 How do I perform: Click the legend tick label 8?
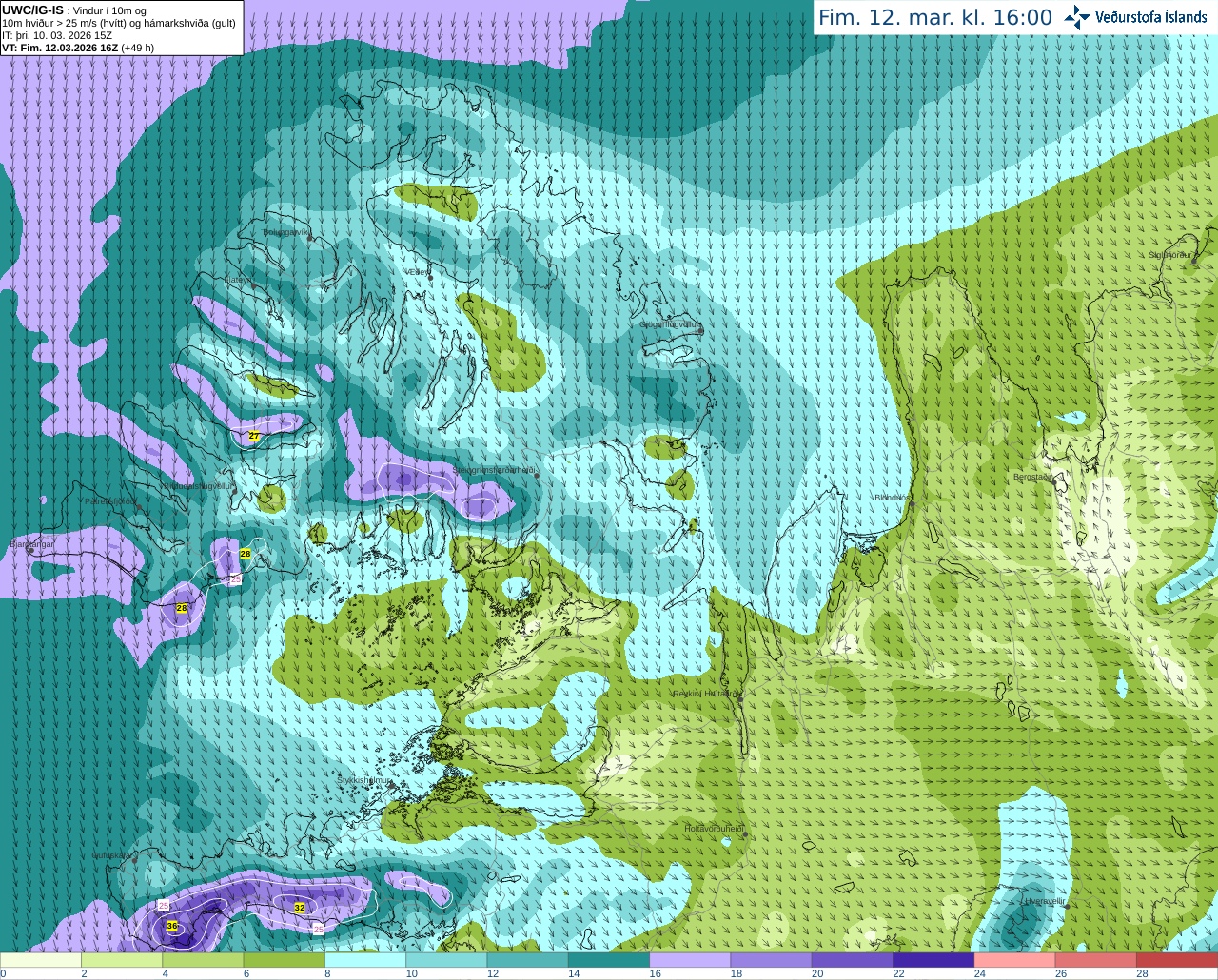(x=328, y=973)
